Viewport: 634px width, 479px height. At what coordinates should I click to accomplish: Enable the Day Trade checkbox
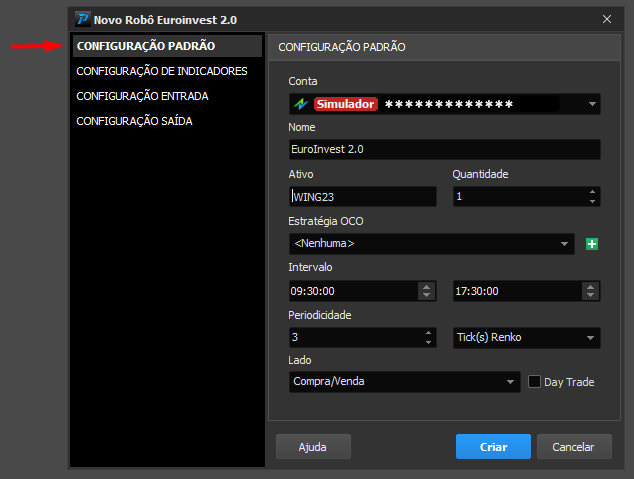[534, 382]
